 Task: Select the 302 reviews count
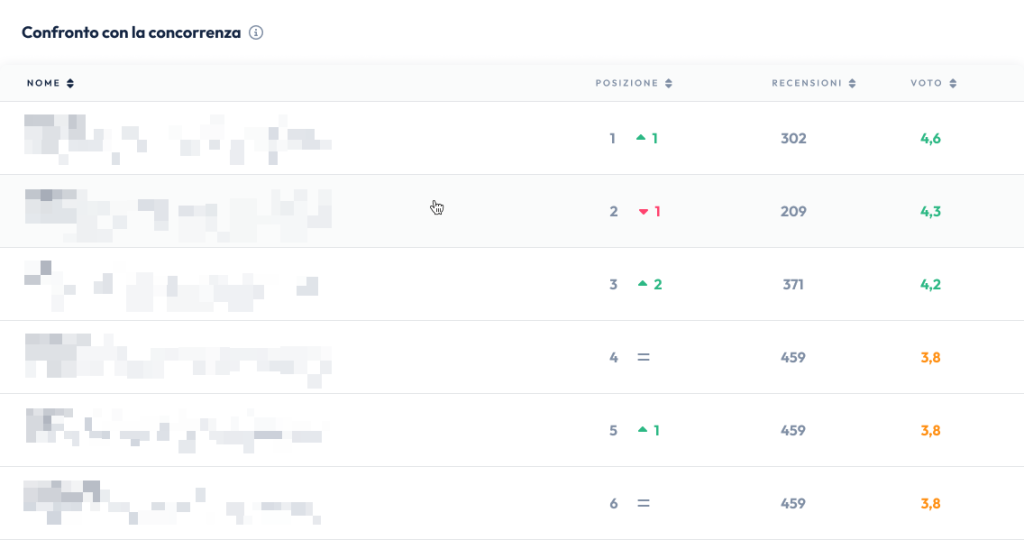(x=793, y=138)
